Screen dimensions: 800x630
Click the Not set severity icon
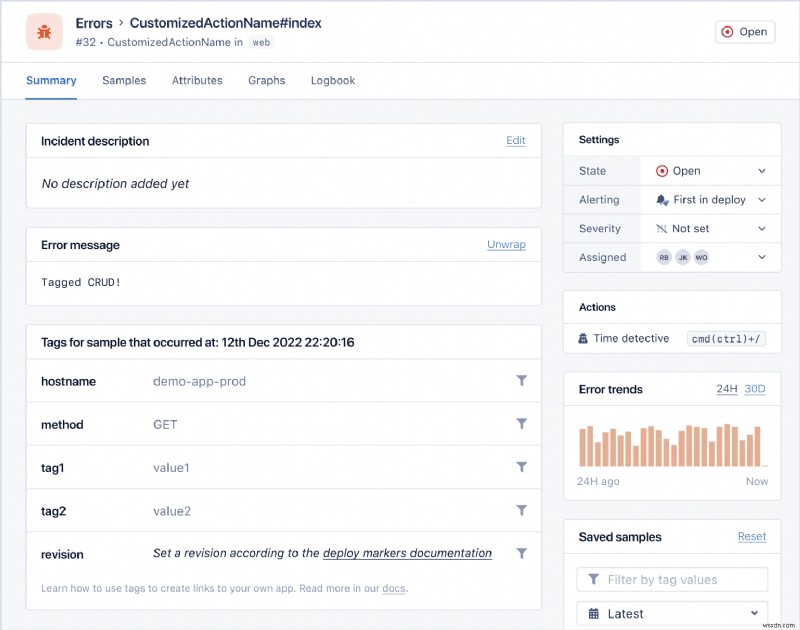[x=661, y=229]
